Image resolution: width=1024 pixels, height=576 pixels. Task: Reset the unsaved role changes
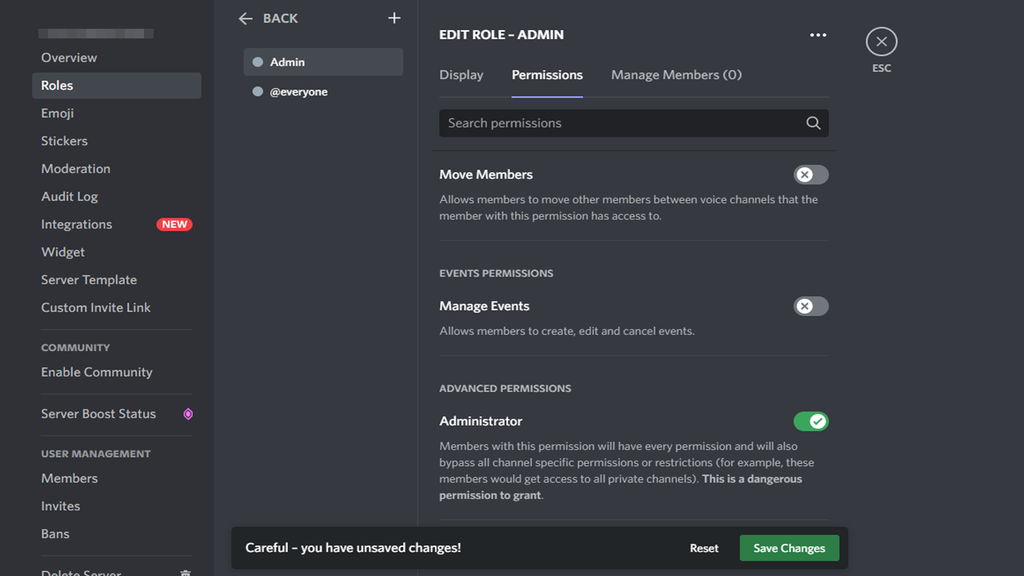click(x=704, y=548)
